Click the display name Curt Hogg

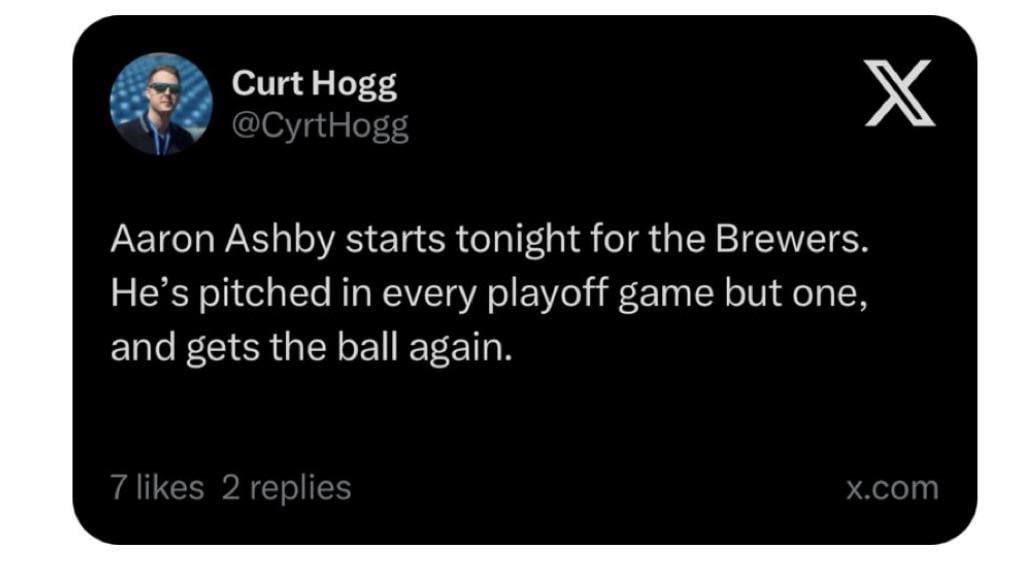pos(314,84)
